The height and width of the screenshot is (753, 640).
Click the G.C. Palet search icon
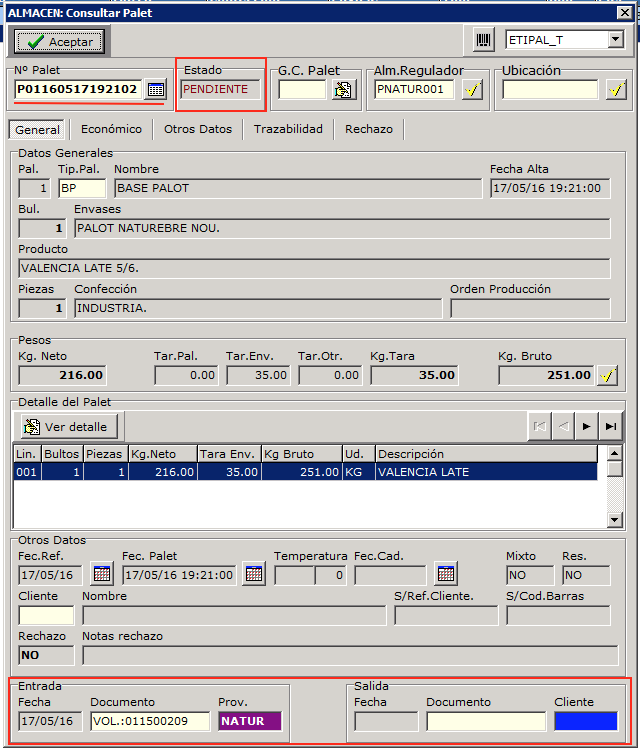click(x=343, y=90)
